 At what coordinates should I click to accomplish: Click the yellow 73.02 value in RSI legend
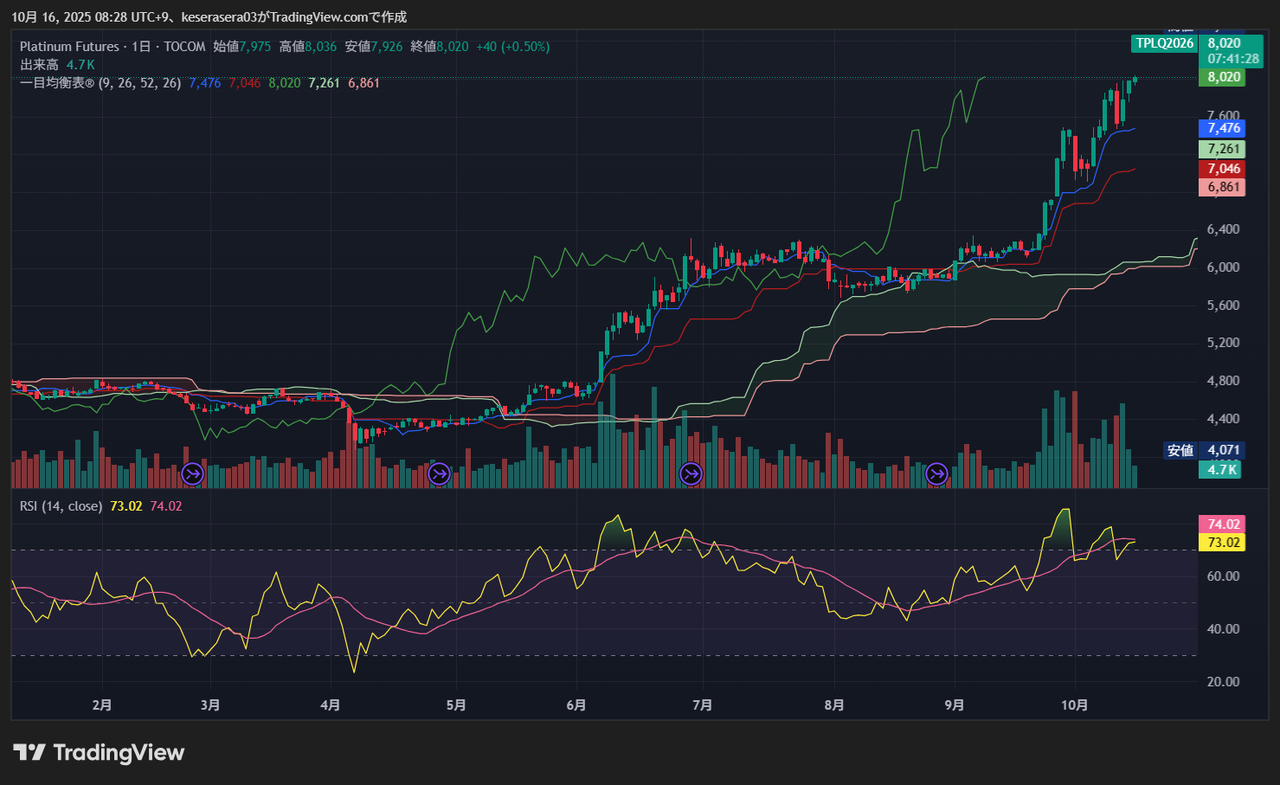click(126, 506)
